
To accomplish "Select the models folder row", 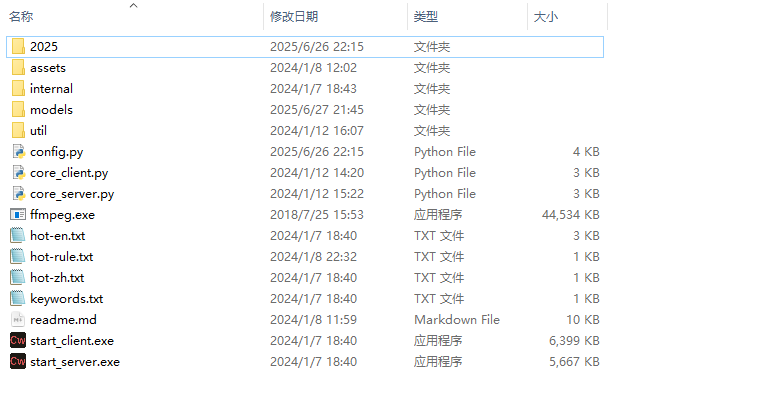I will tap(305, 110).
